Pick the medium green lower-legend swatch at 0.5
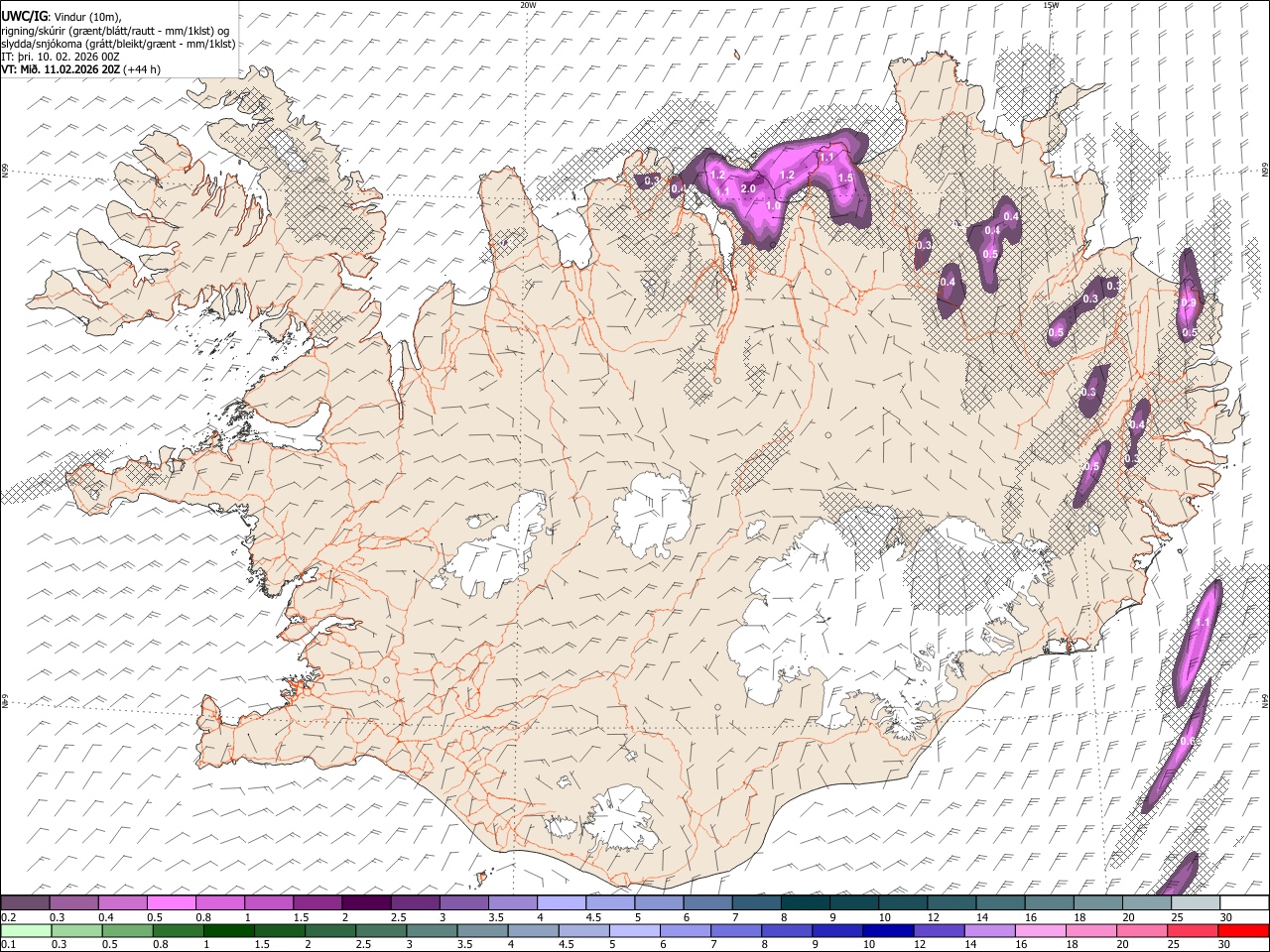The width and height of the screenshot is (1270, 952). 127,930
